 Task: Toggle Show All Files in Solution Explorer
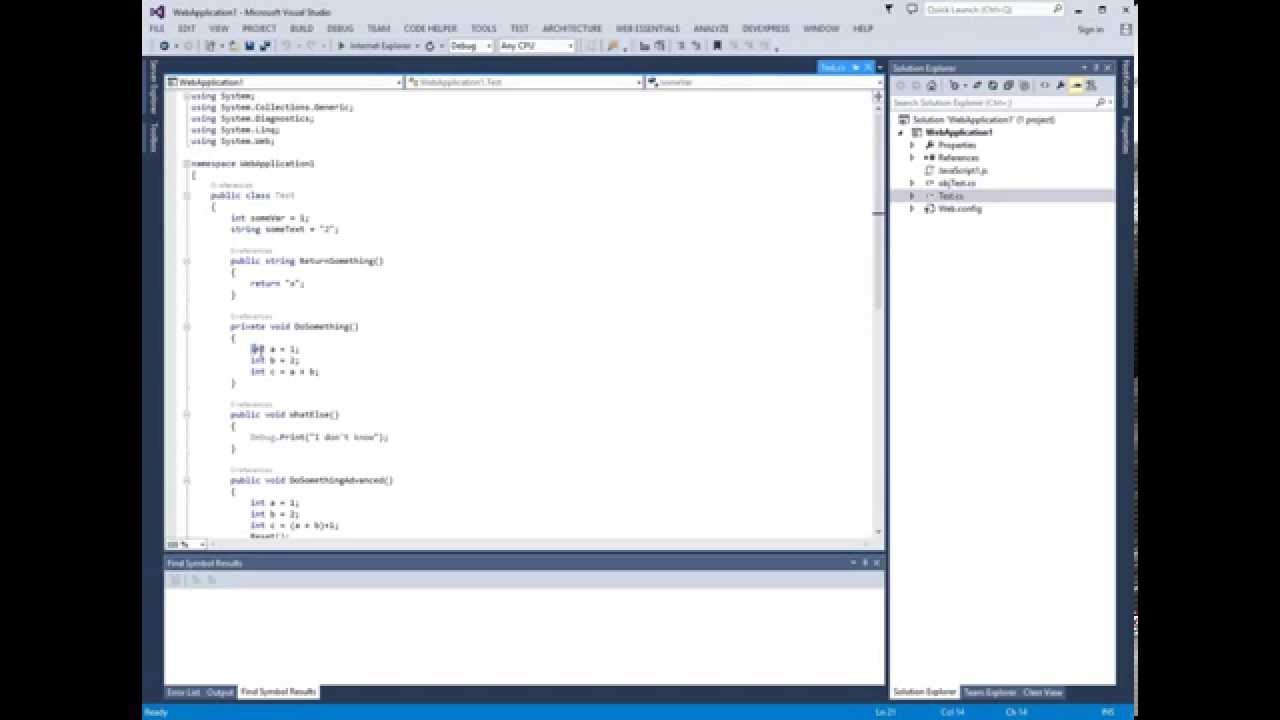[x=1024, y=85]
